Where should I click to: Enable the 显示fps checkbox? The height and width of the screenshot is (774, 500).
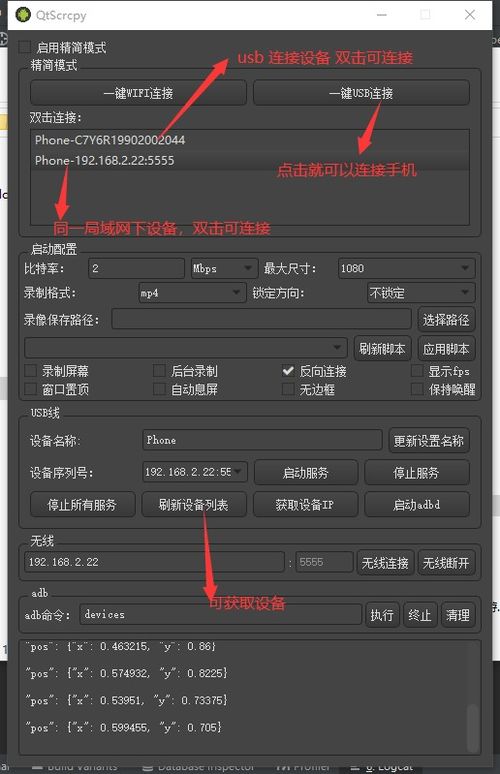(x=417, y=371)
